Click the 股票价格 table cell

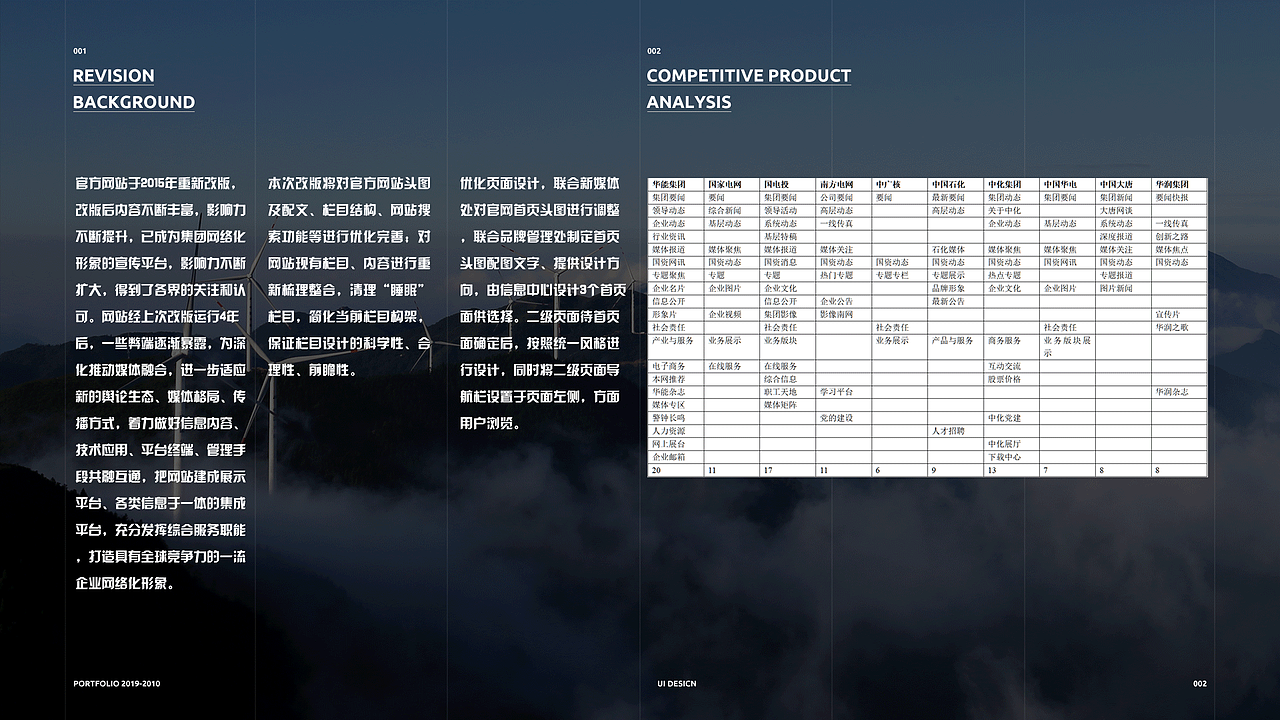(1012, 379)
